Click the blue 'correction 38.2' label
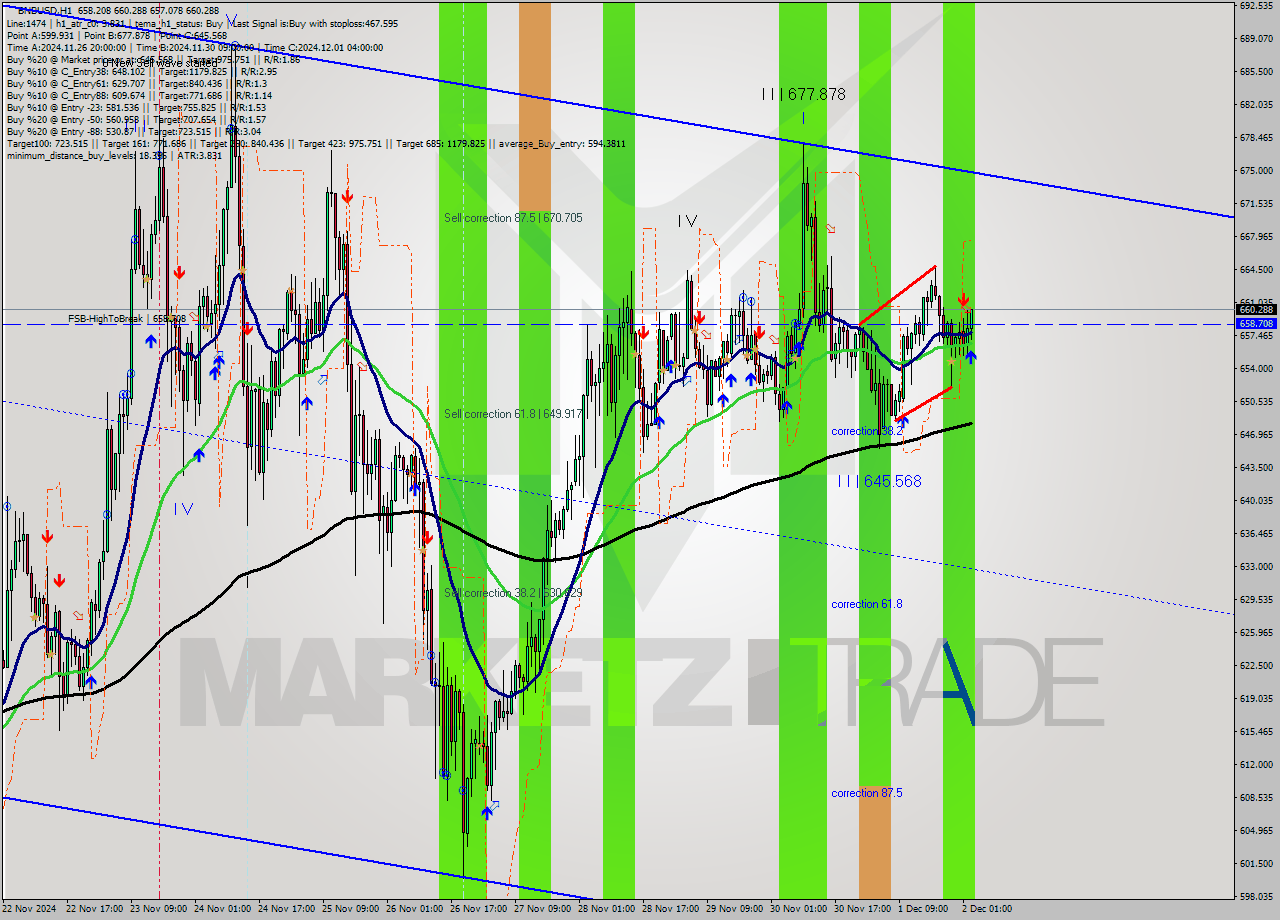Screen dimensions: 1280x920 (866, 431)
